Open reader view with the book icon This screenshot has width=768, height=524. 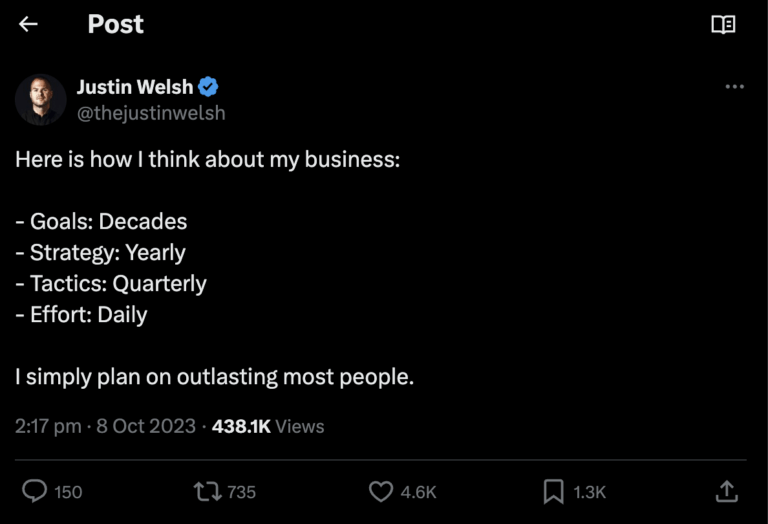click(723, 25)
